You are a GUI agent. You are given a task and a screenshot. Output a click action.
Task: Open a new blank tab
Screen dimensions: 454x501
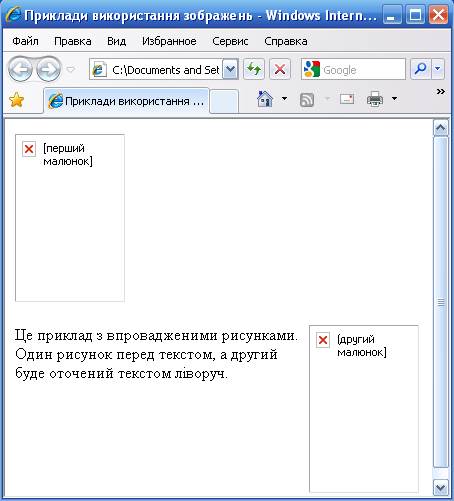click(x=224, y=102)
